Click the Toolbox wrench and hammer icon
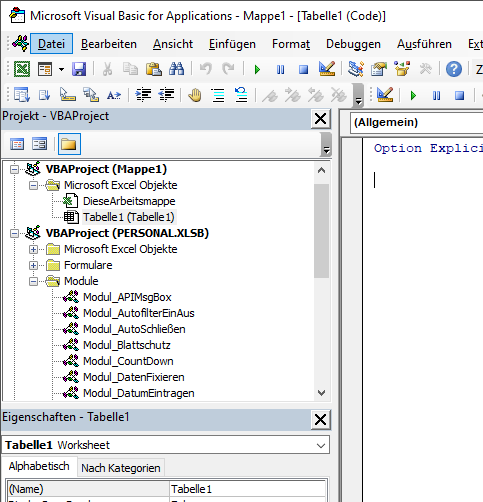This screenshot has width=483, height=502. click(425, 69)
